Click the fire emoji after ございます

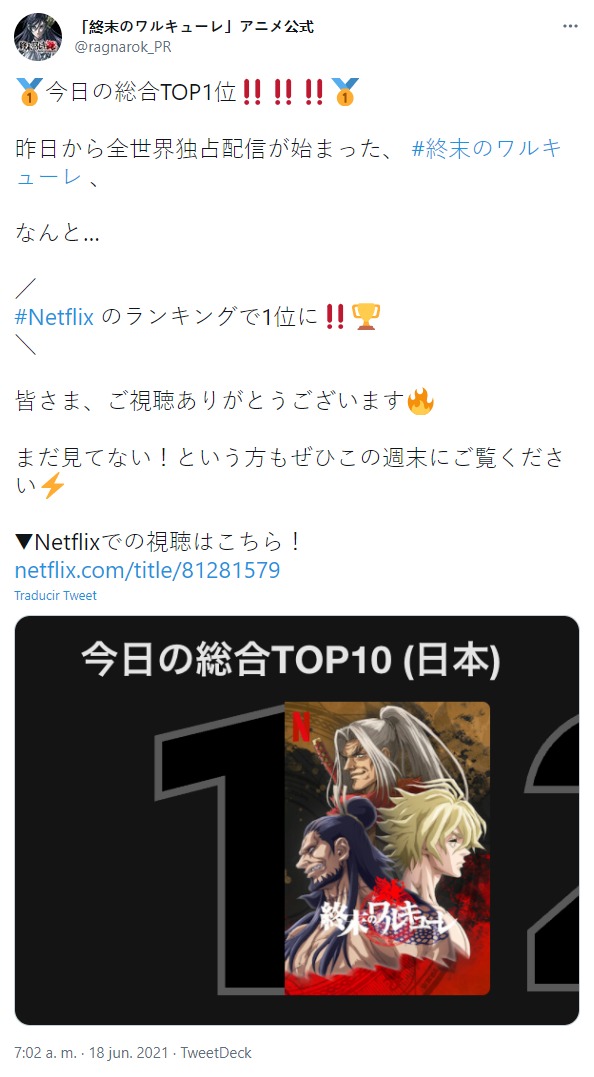[x=420, y=401]
